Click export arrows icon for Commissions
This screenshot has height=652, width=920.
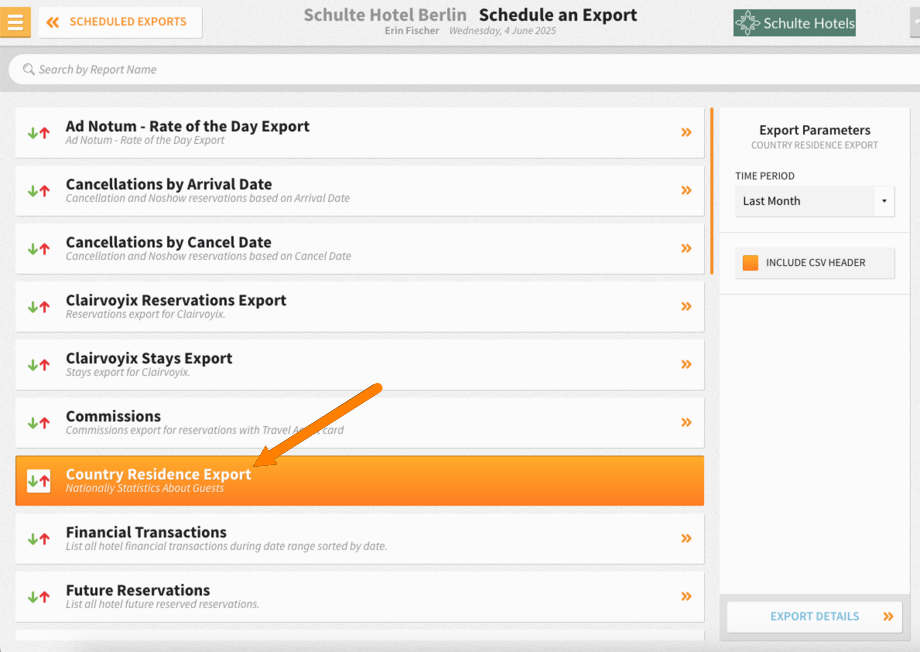(x=39, y=423)
